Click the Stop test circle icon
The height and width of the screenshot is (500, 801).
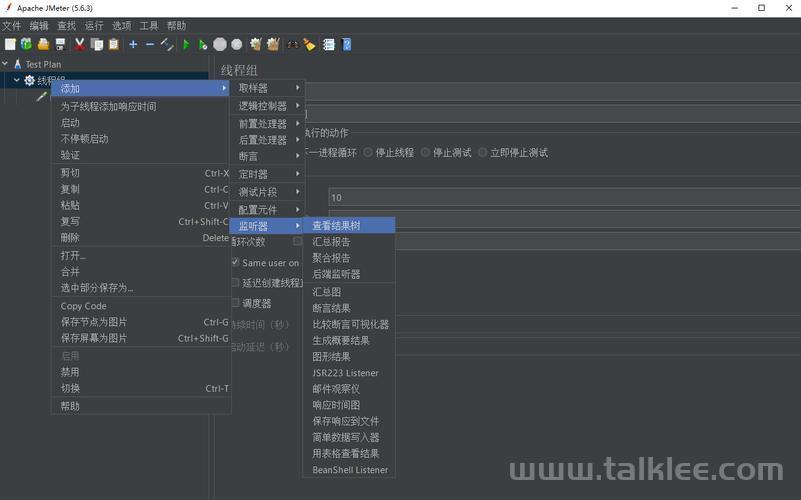(x=220, y=44)
